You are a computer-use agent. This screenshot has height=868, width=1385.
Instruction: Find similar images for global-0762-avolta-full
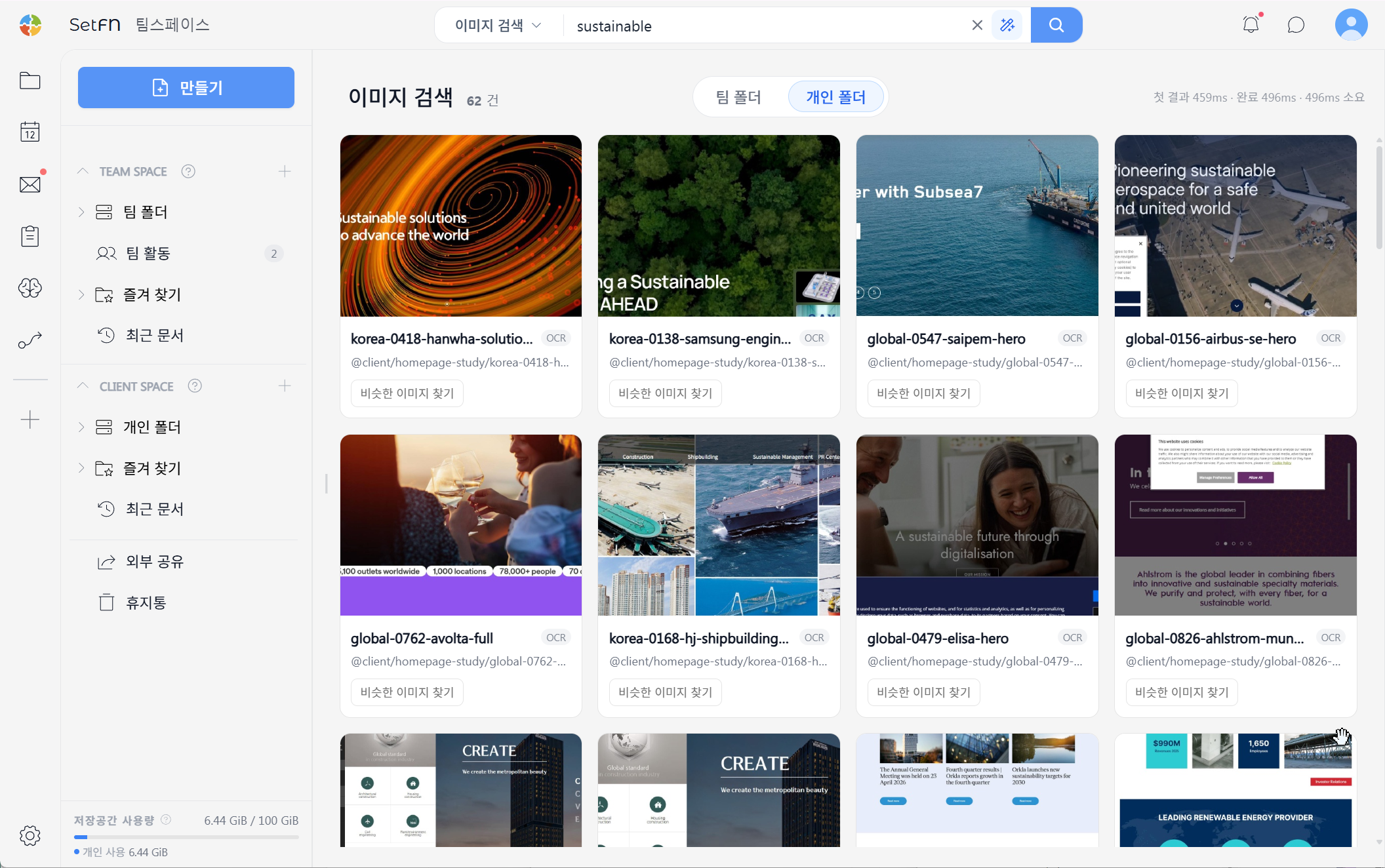[x=407, y=692]
